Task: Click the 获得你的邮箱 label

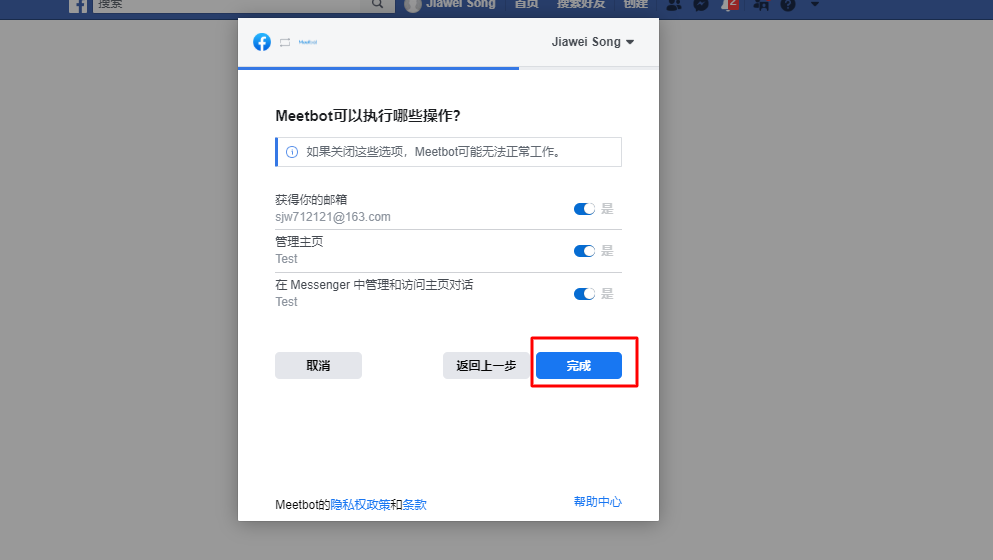Action: (311, 200)
